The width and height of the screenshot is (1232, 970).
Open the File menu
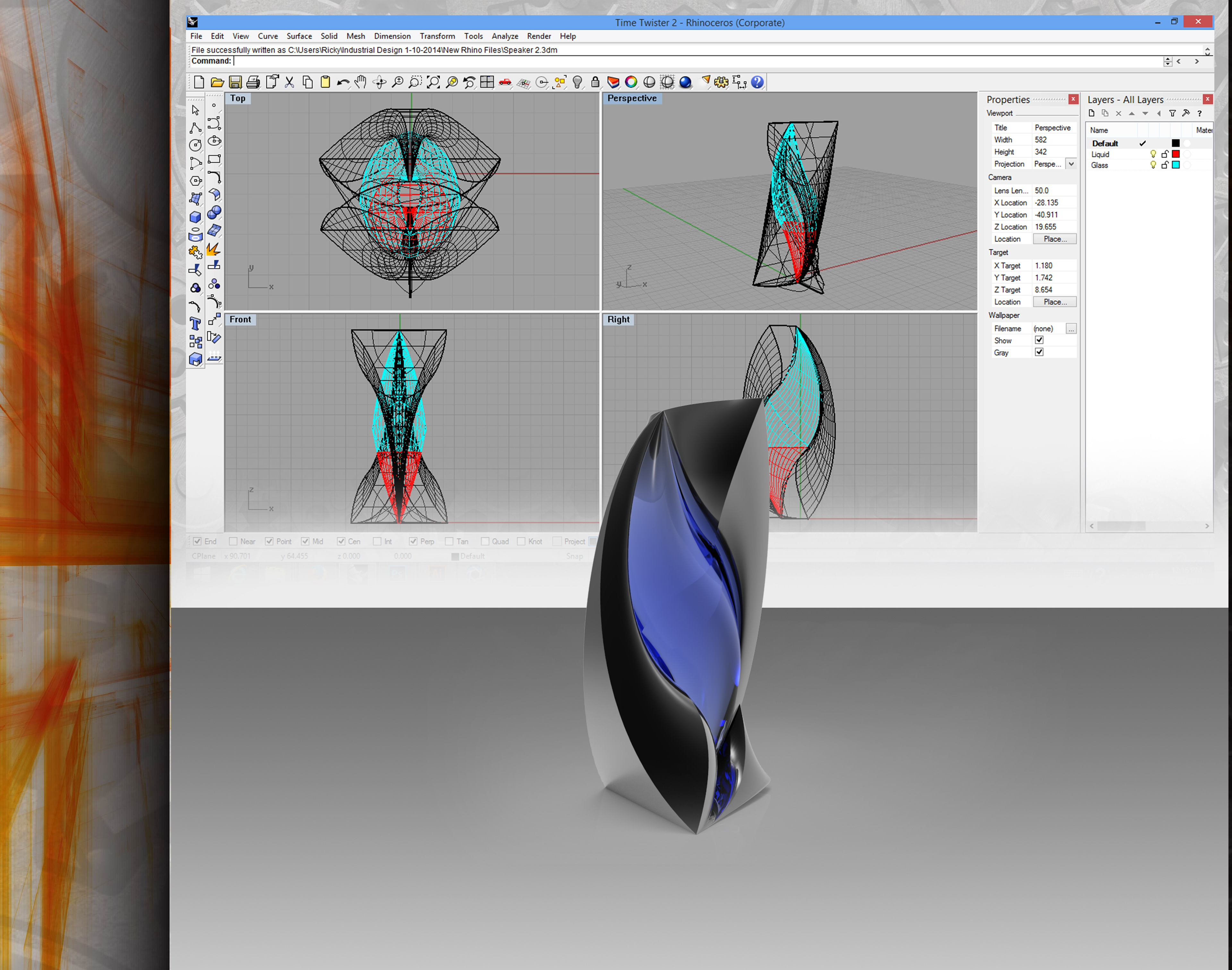coord(196,36)
